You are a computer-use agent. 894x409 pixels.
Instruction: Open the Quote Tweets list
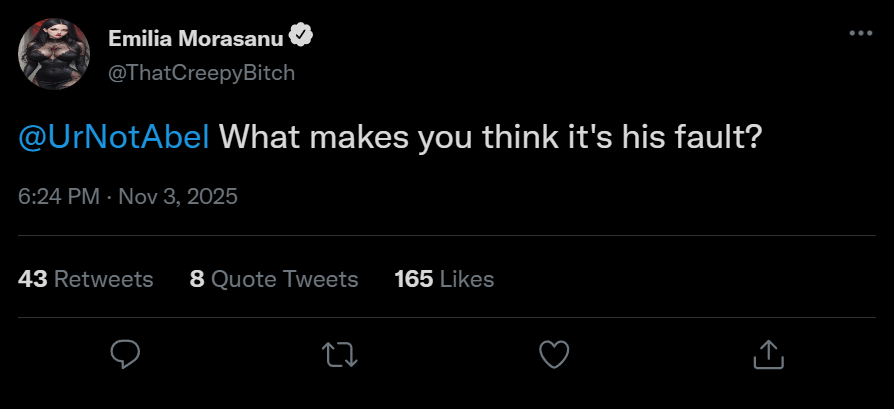click(284, 279)
